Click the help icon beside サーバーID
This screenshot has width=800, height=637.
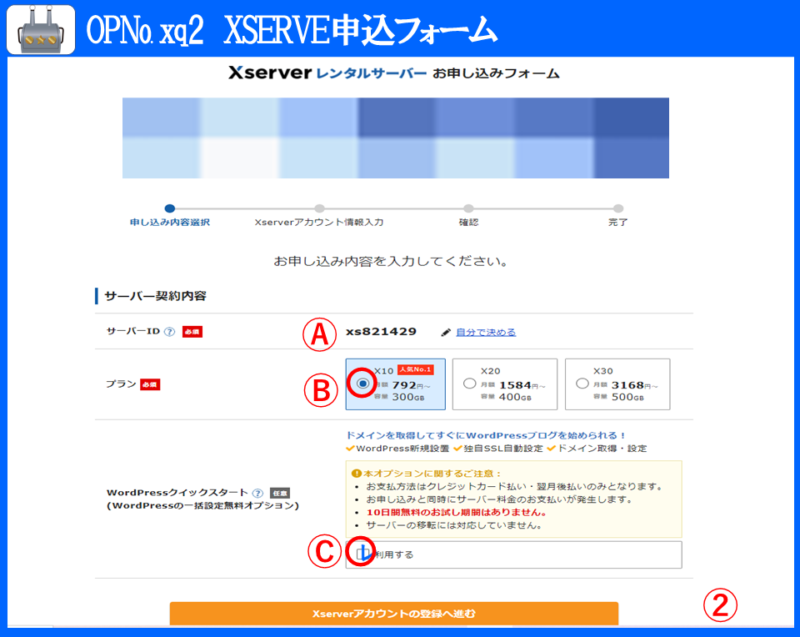(169, 332)
